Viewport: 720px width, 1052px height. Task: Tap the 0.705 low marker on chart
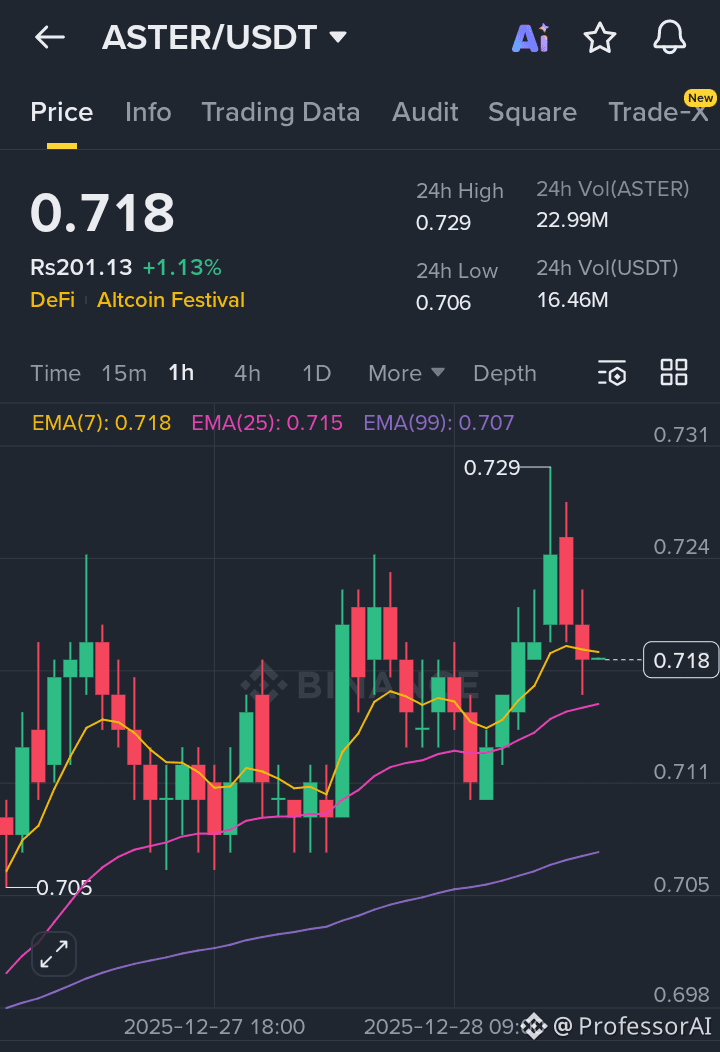tap(64, 888)
